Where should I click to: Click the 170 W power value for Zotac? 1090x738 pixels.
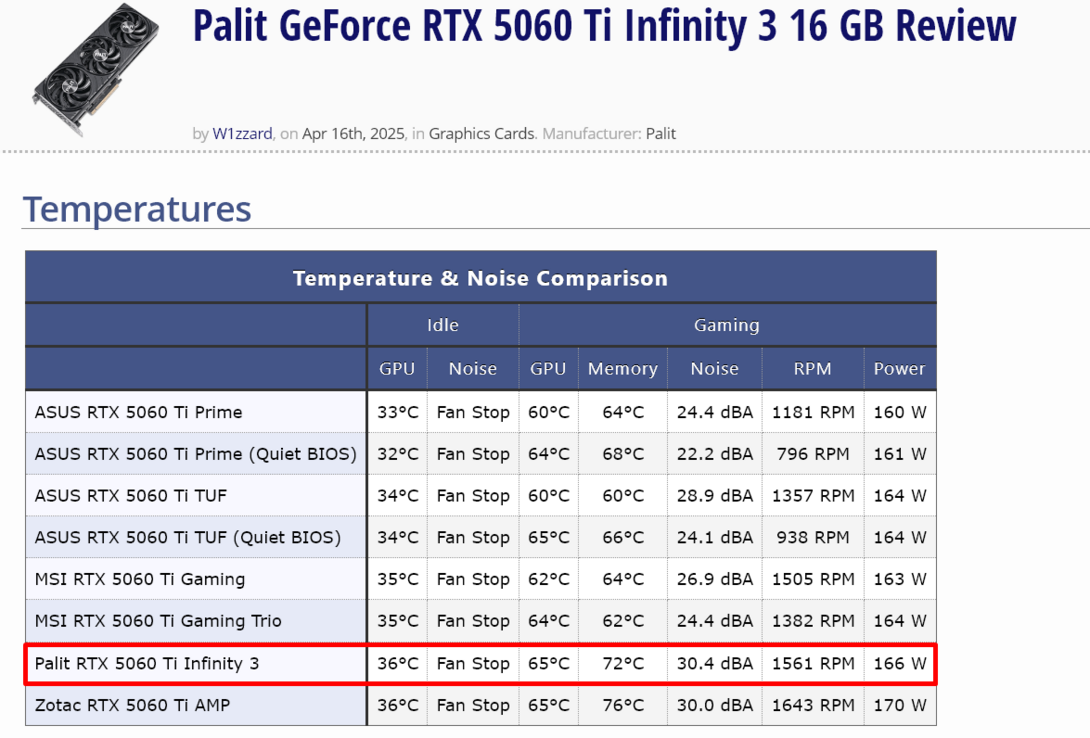click(899, 705)
